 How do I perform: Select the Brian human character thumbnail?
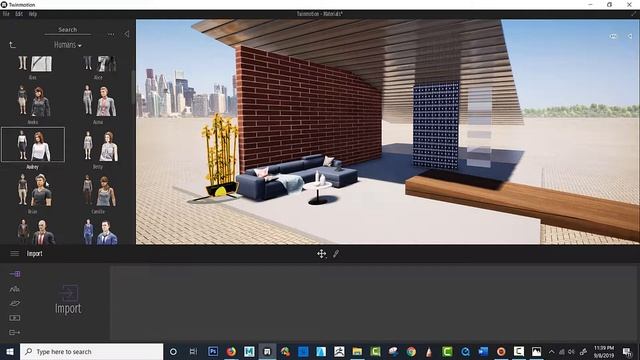(34, 190)
